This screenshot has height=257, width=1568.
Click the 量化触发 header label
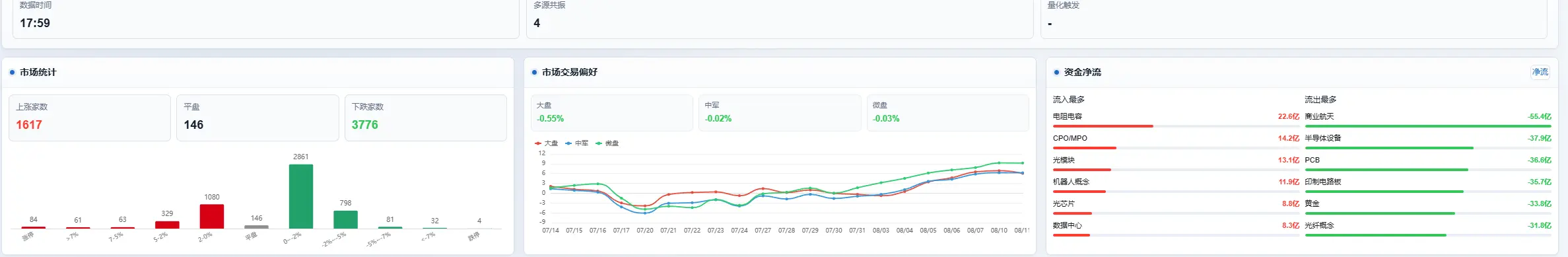click(x=1063, y=5)
